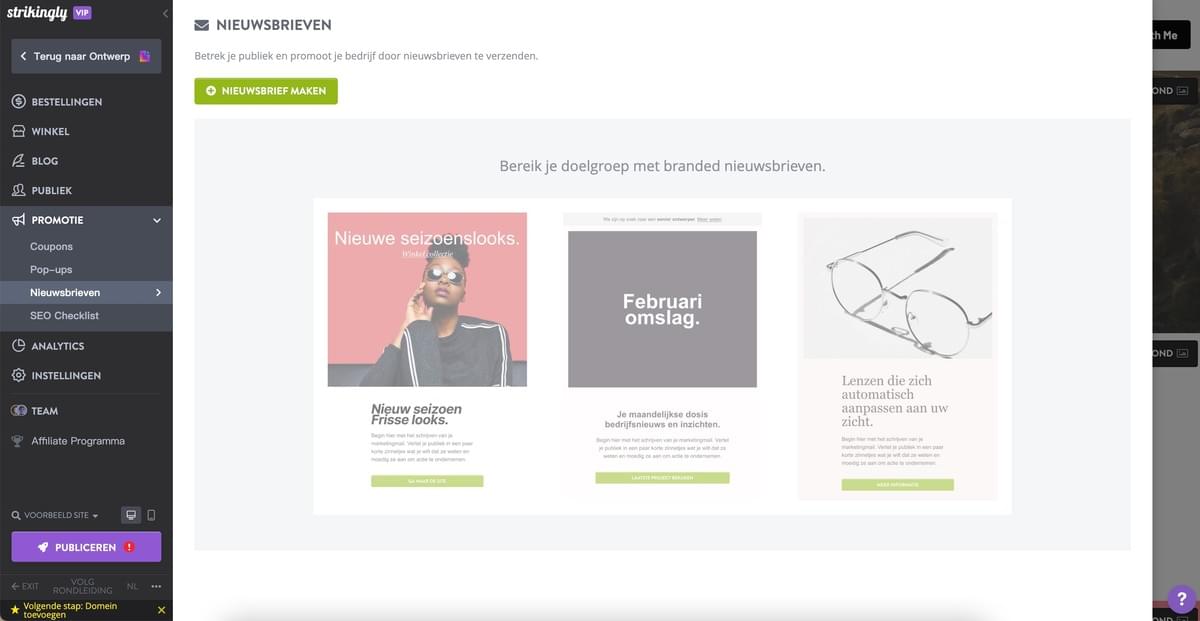Click the Publiceren button

pos(86,547)
